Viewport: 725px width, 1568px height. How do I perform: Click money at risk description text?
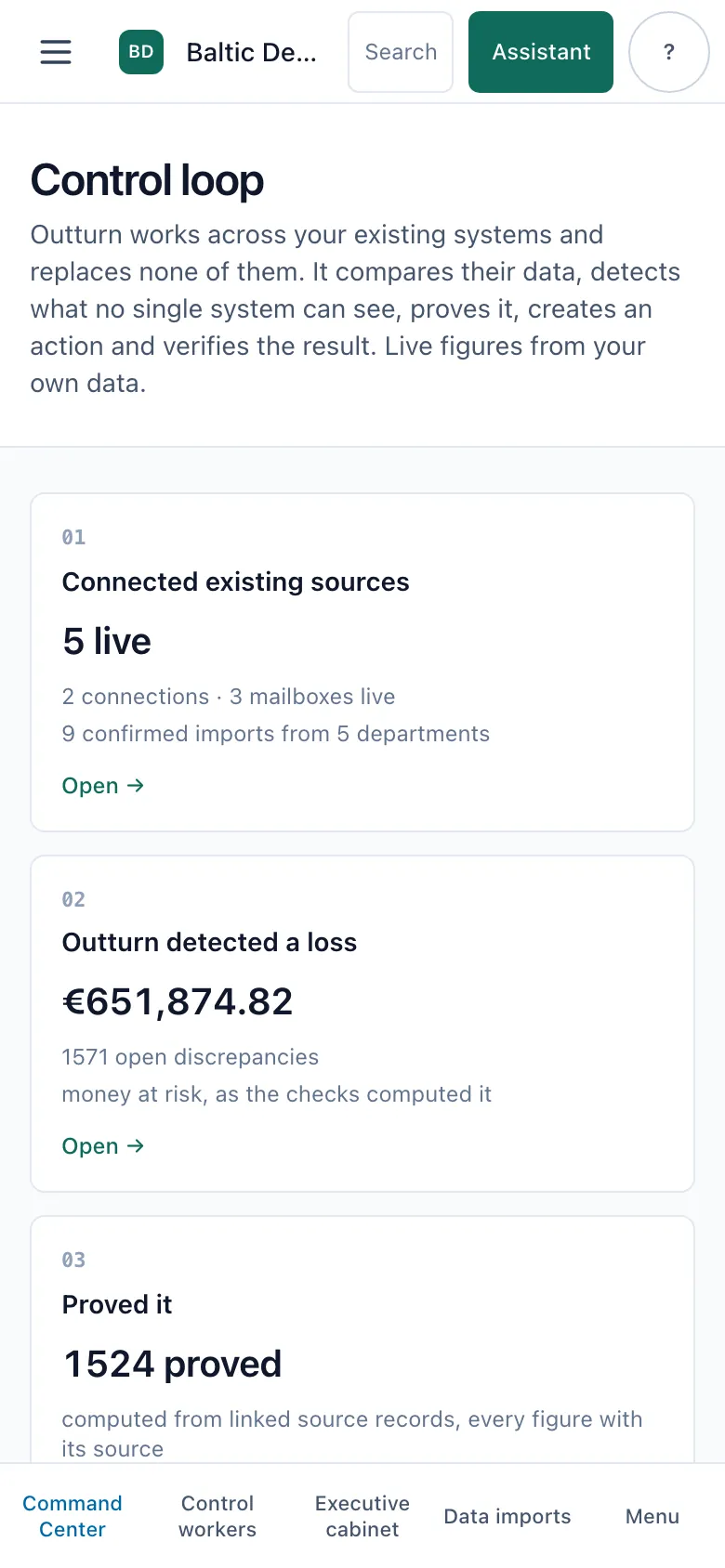(x=277, y=1094)
